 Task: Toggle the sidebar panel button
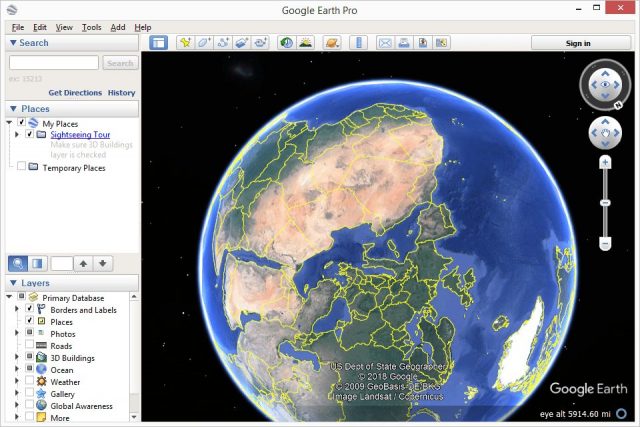click(x=158, y=43)
